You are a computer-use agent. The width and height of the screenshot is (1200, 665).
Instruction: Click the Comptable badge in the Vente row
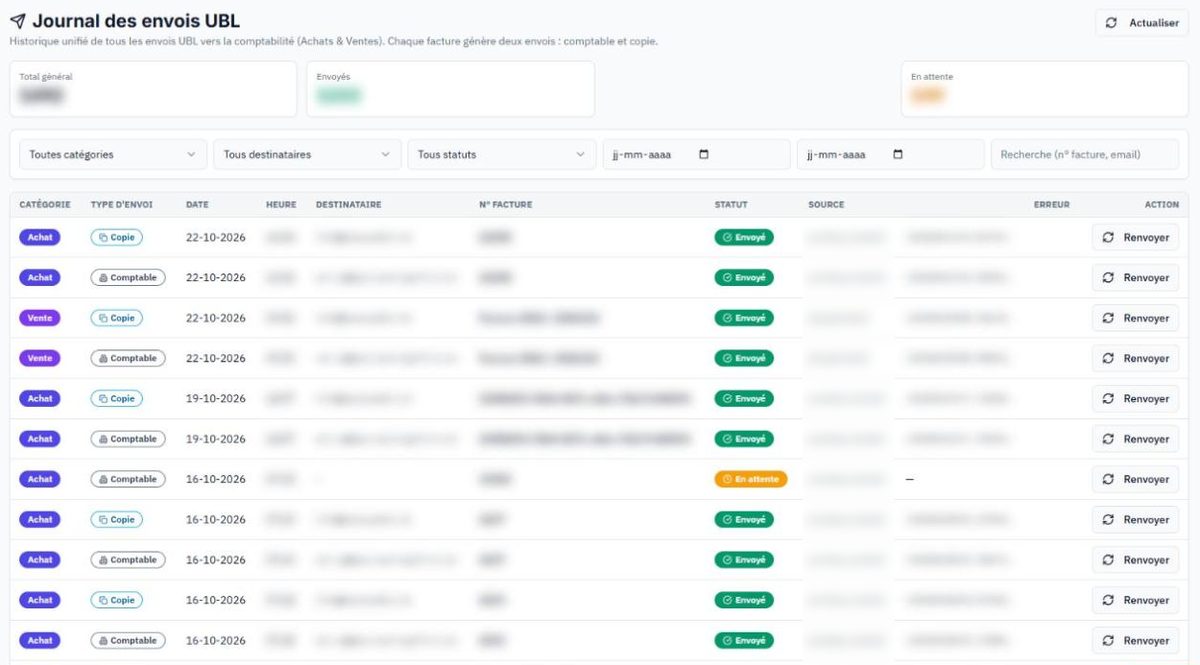[x=128, y=358]
